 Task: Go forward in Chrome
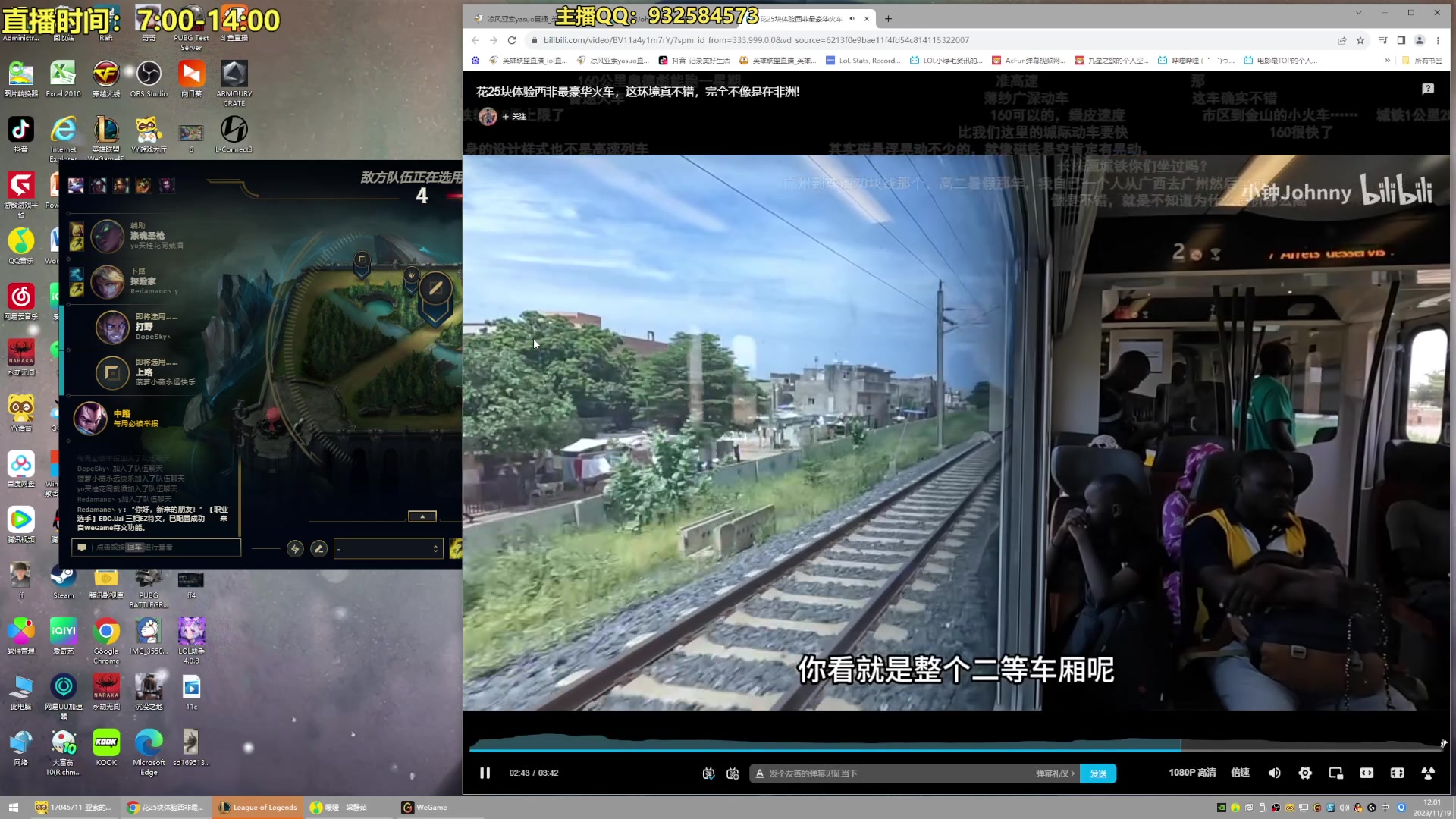pos(494,40)
